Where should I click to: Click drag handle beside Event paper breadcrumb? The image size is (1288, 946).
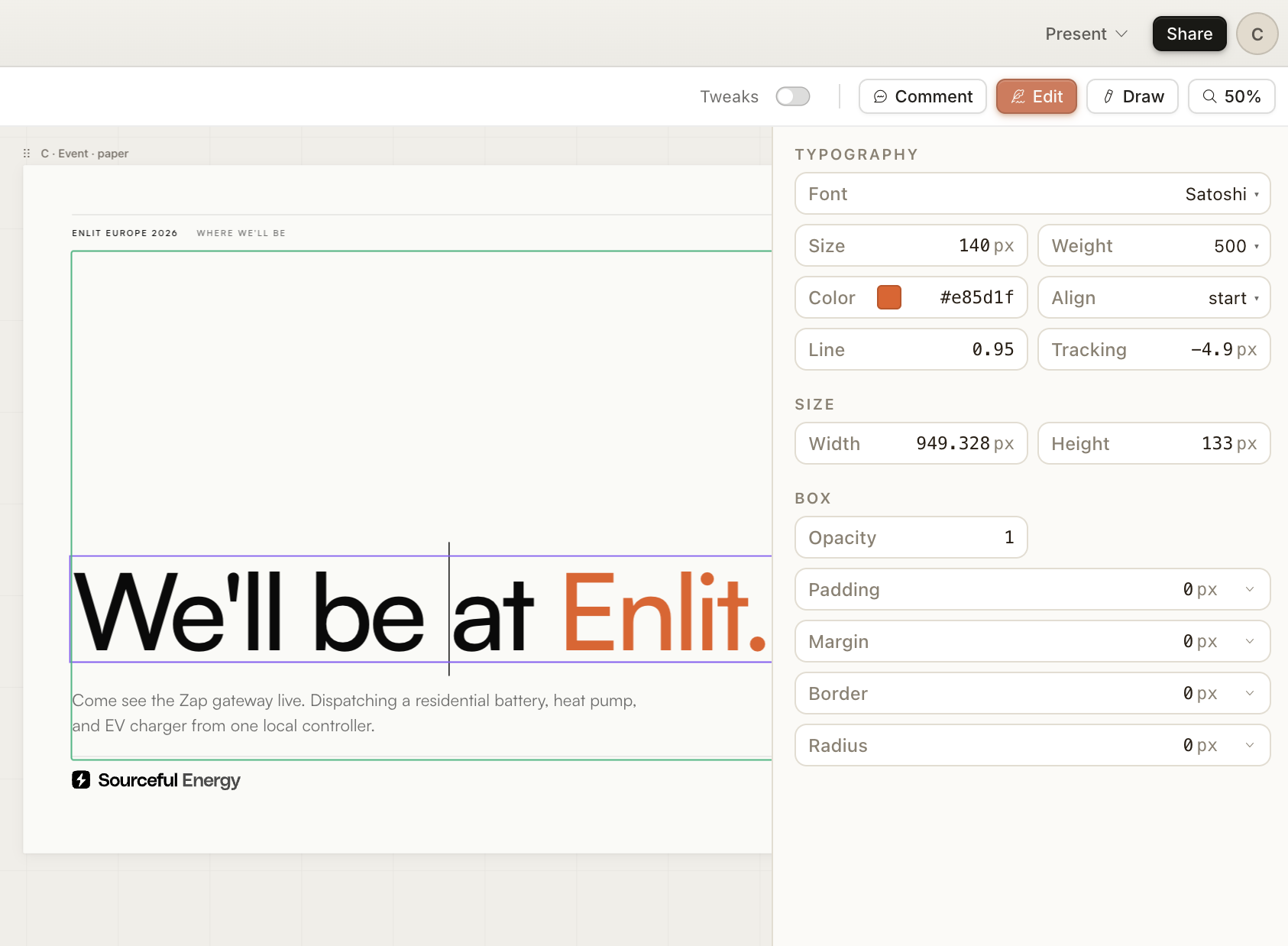[27, 153]
